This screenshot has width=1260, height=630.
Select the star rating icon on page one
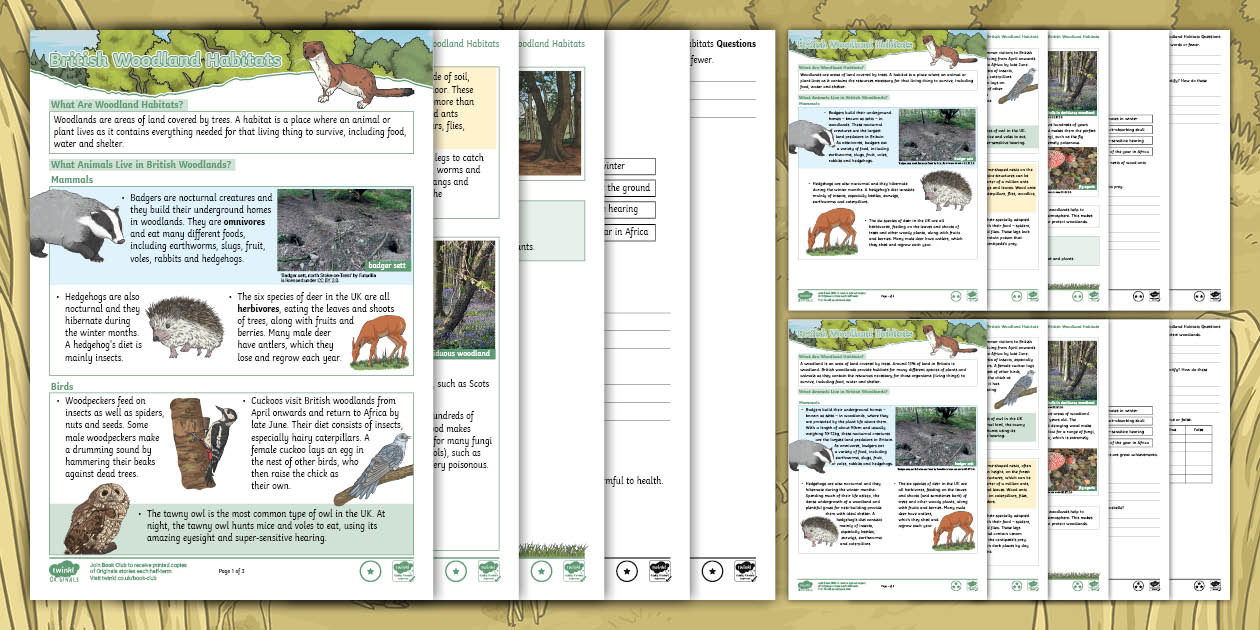[x=371, y=570]
